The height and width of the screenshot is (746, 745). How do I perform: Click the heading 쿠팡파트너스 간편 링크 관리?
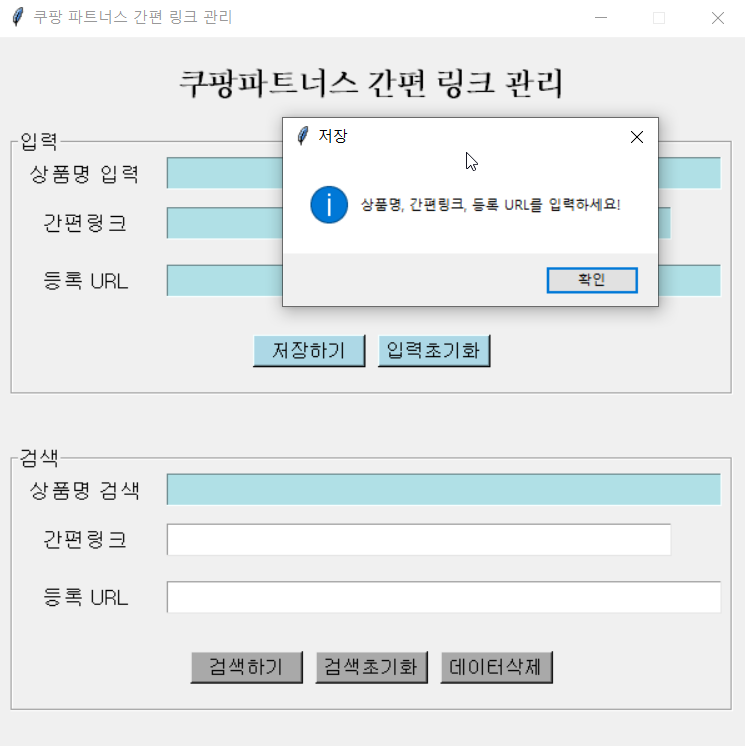pyautogui.click(x=371, y=83)
